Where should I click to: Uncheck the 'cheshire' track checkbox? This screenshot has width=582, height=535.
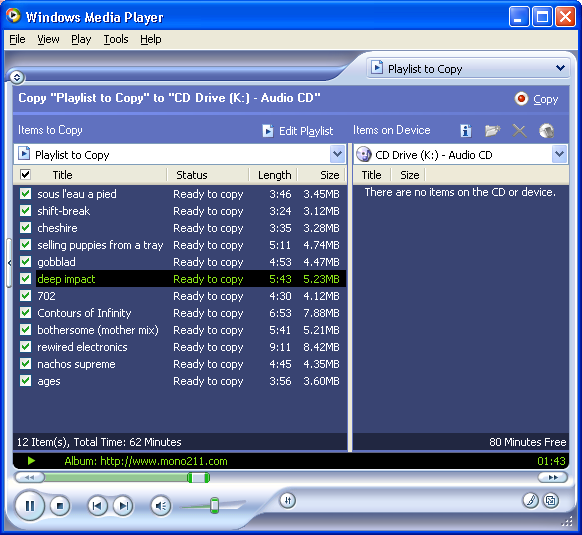[25, 228]
